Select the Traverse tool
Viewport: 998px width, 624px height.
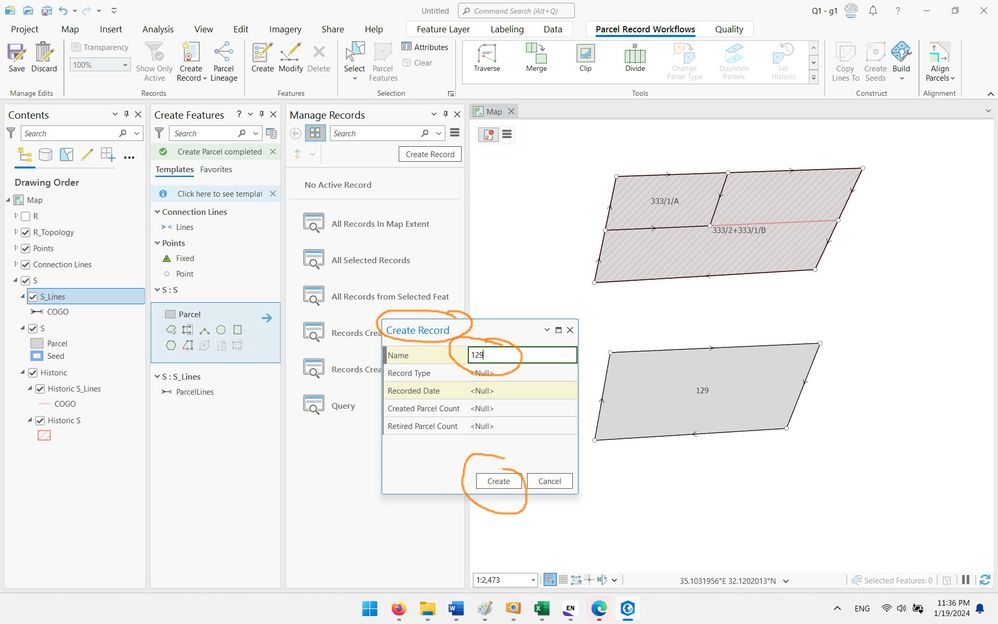pyautogui.click(x=487, y=57)
